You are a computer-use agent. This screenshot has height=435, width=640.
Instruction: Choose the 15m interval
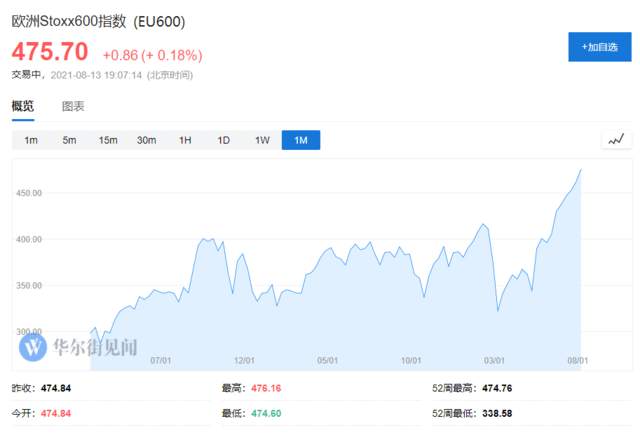click(108, 140)
